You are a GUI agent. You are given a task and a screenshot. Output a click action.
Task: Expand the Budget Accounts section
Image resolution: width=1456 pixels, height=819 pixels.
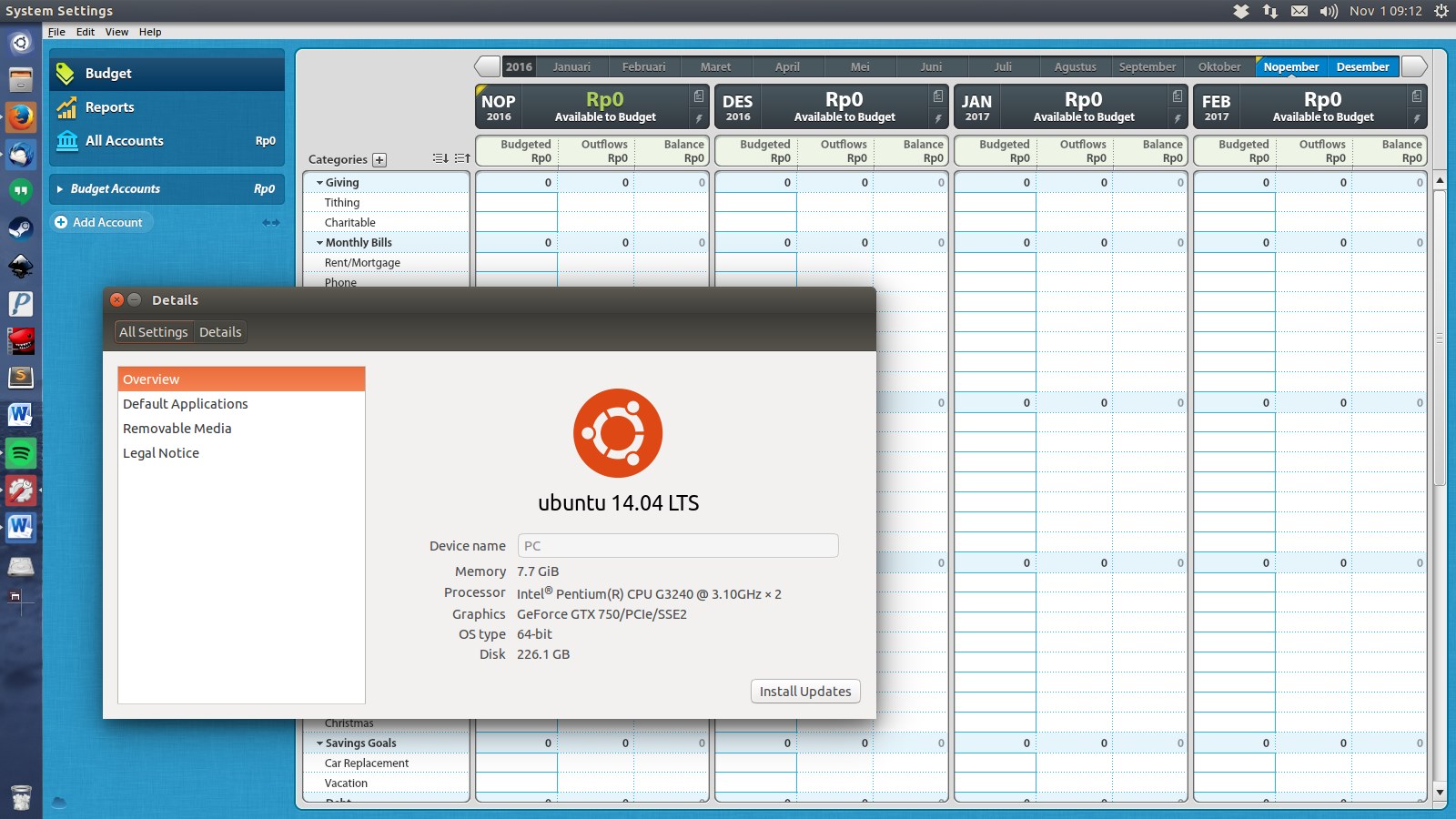60,189
